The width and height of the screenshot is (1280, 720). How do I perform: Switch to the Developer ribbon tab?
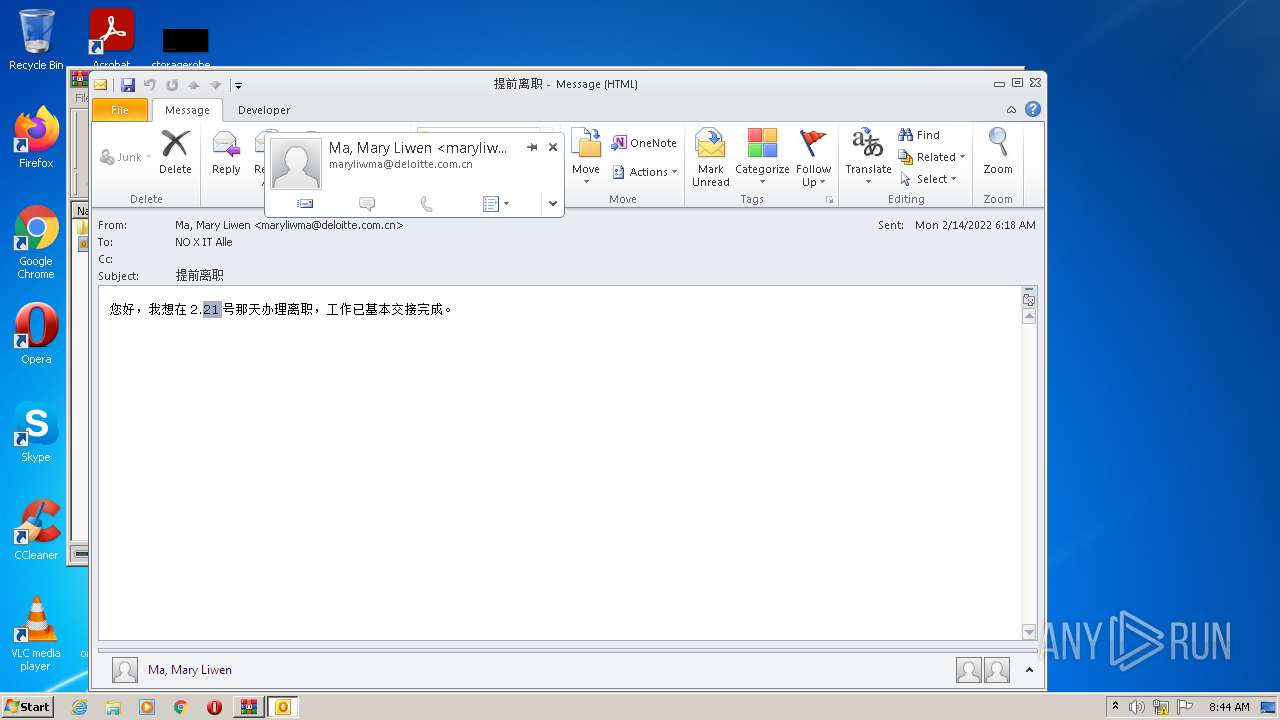264,110
